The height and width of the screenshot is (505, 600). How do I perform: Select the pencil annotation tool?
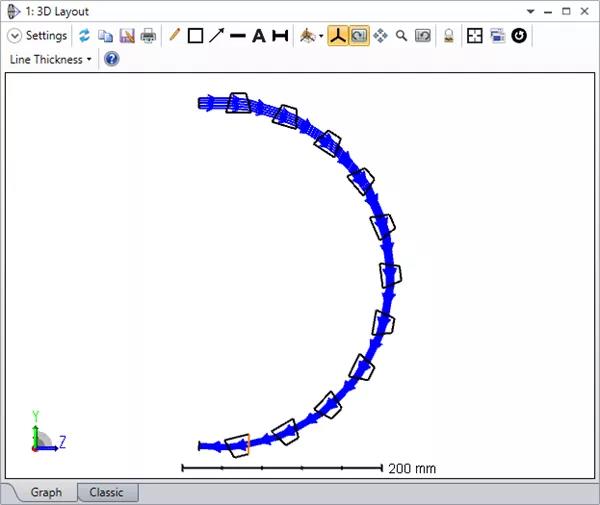(175, 36)
